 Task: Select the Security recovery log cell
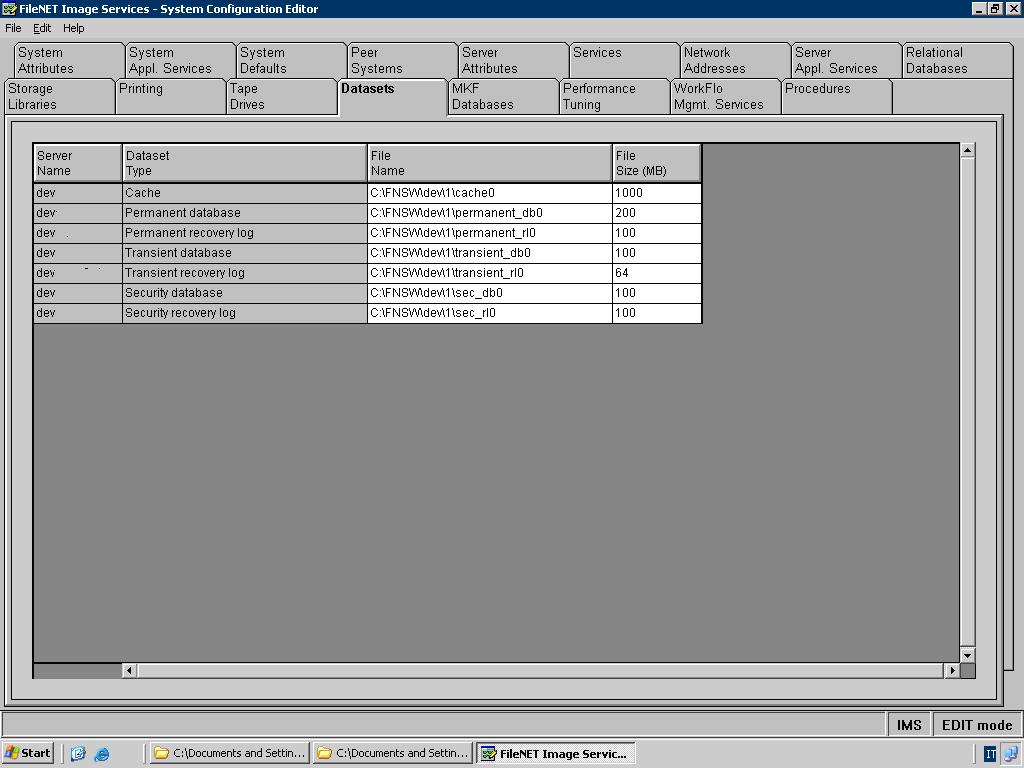245,313
